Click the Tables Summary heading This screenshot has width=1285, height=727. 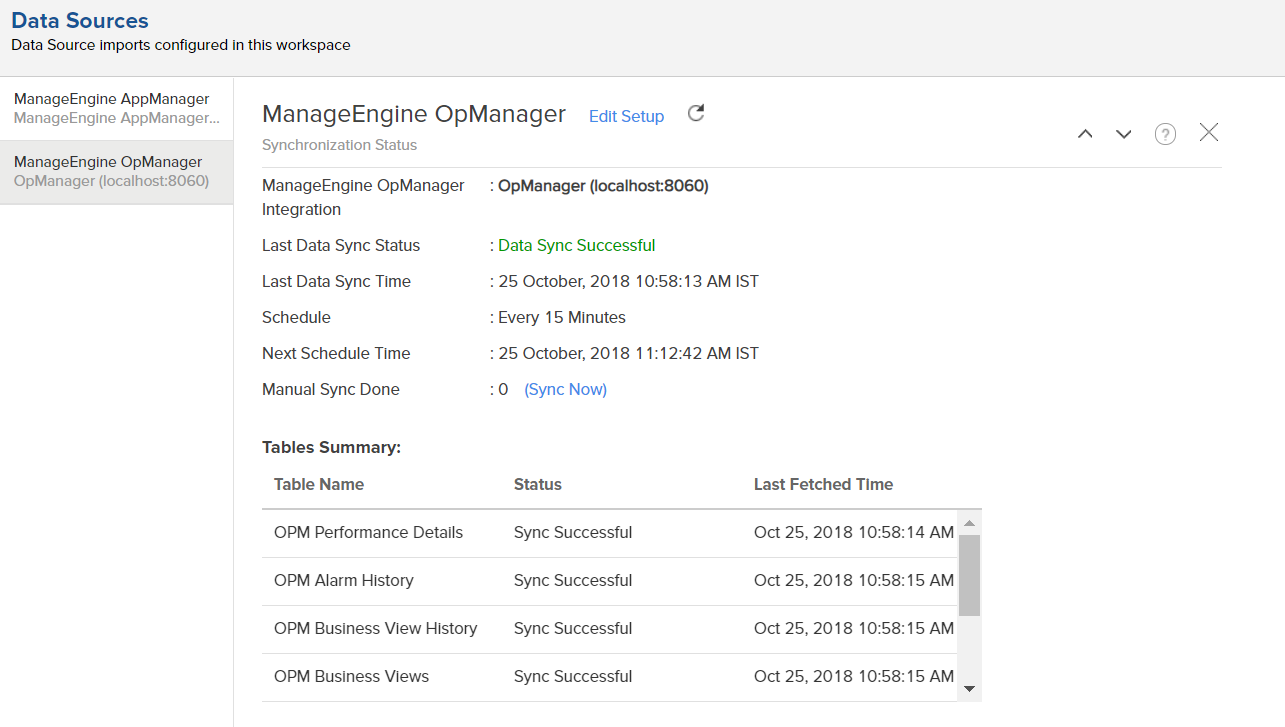[x=331, y=447]
